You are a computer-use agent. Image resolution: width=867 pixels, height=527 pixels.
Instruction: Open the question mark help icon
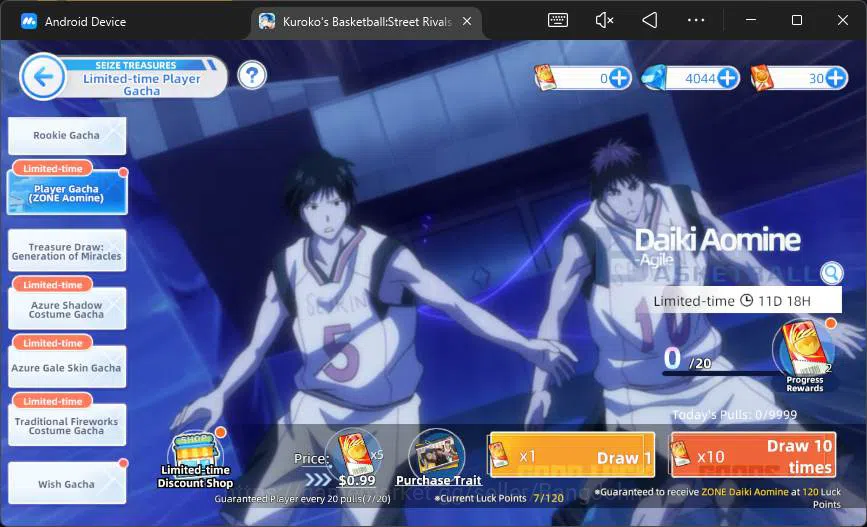[x=252, y=75]
